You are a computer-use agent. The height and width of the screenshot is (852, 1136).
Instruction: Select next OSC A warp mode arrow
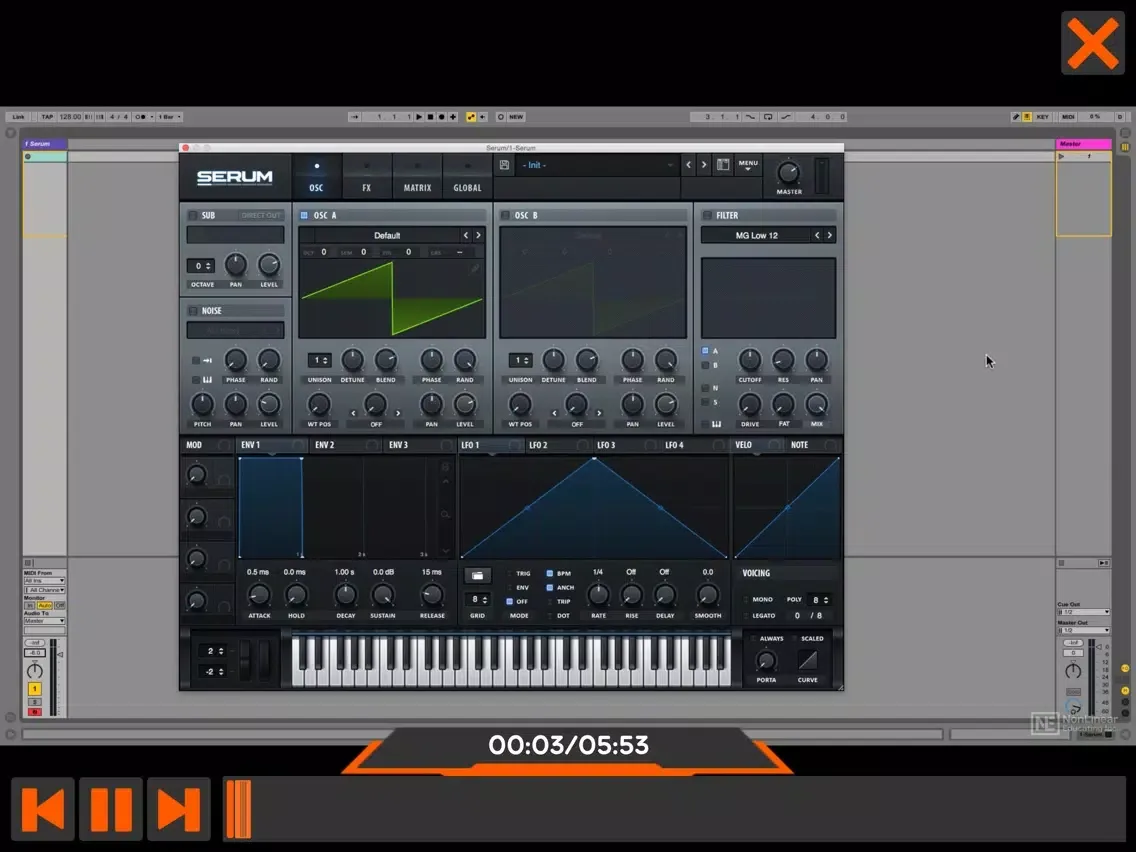[x=398, y=414]
